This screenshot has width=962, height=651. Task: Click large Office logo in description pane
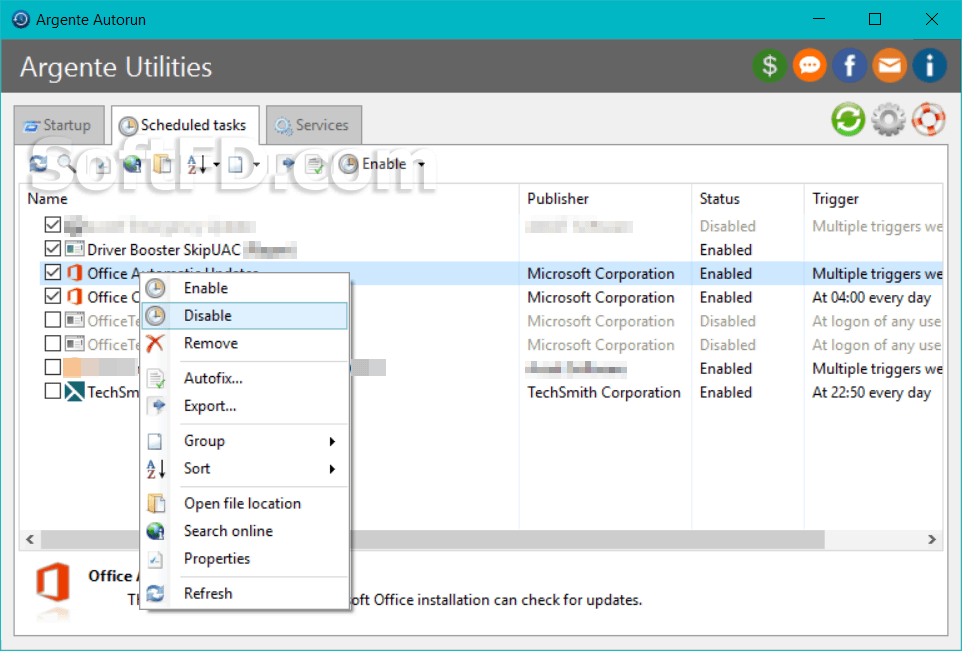point(53,582)
